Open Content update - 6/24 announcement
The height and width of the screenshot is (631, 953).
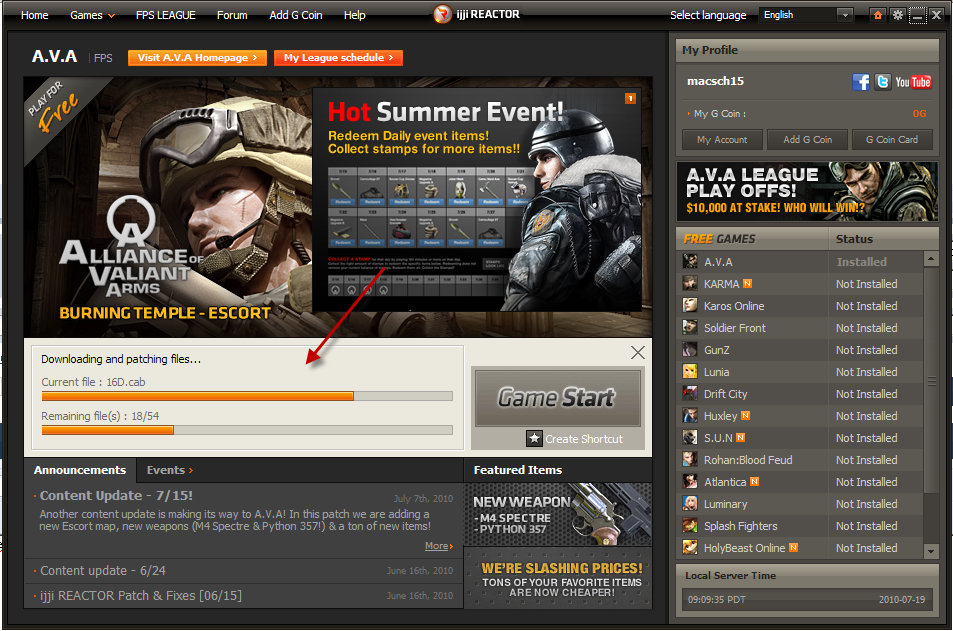tap(103, 571)
